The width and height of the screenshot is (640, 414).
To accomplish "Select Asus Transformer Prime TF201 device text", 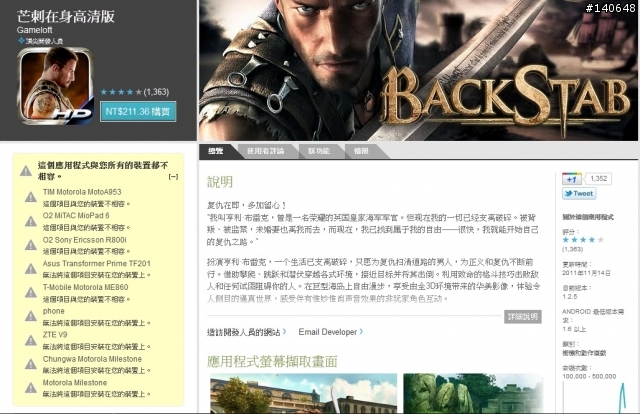I will point(97,263).
